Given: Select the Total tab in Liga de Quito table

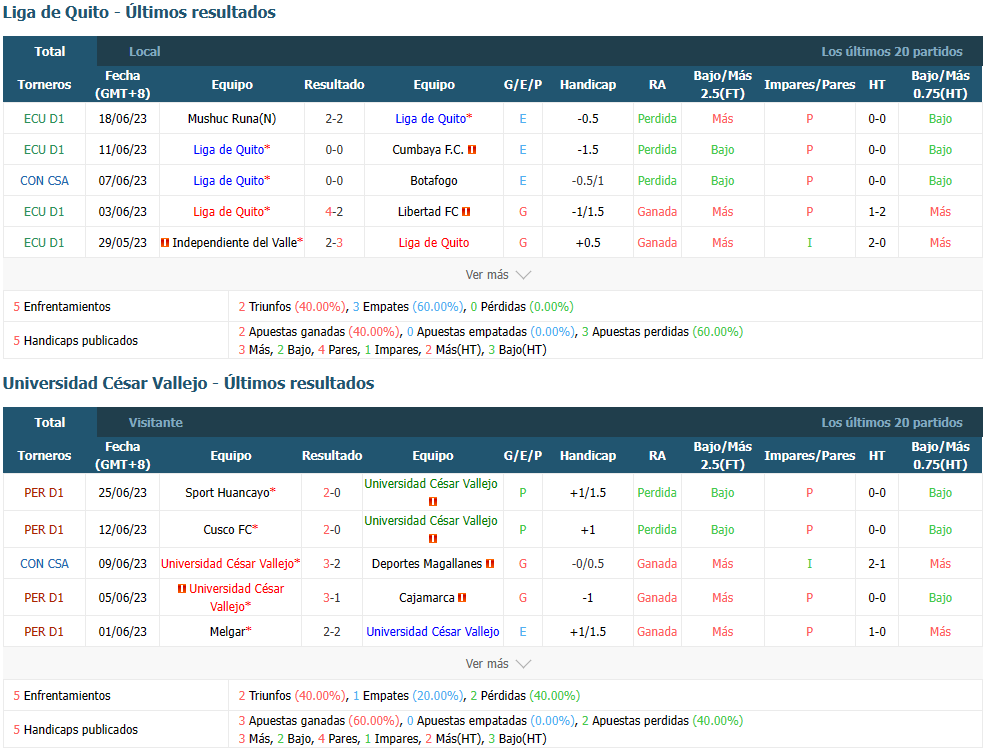Looking at the screenshot, I should (x=50, y=52).
